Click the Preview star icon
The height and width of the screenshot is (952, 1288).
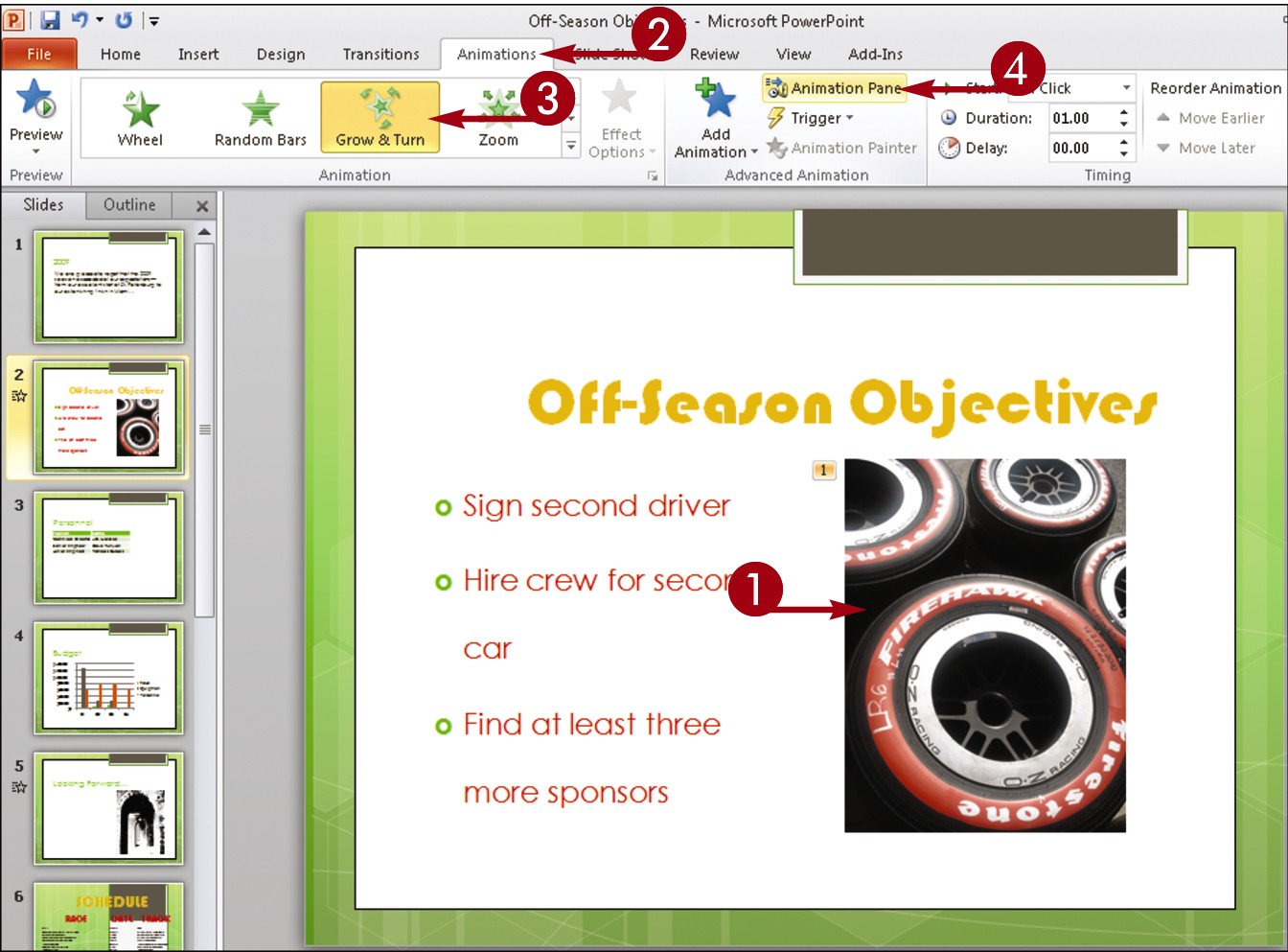click(x=35, y=100)
